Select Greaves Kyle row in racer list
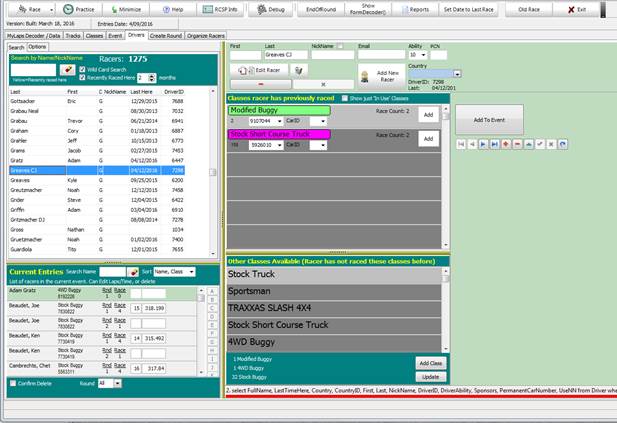The image size is (617, 423). (x=96, y=180)
